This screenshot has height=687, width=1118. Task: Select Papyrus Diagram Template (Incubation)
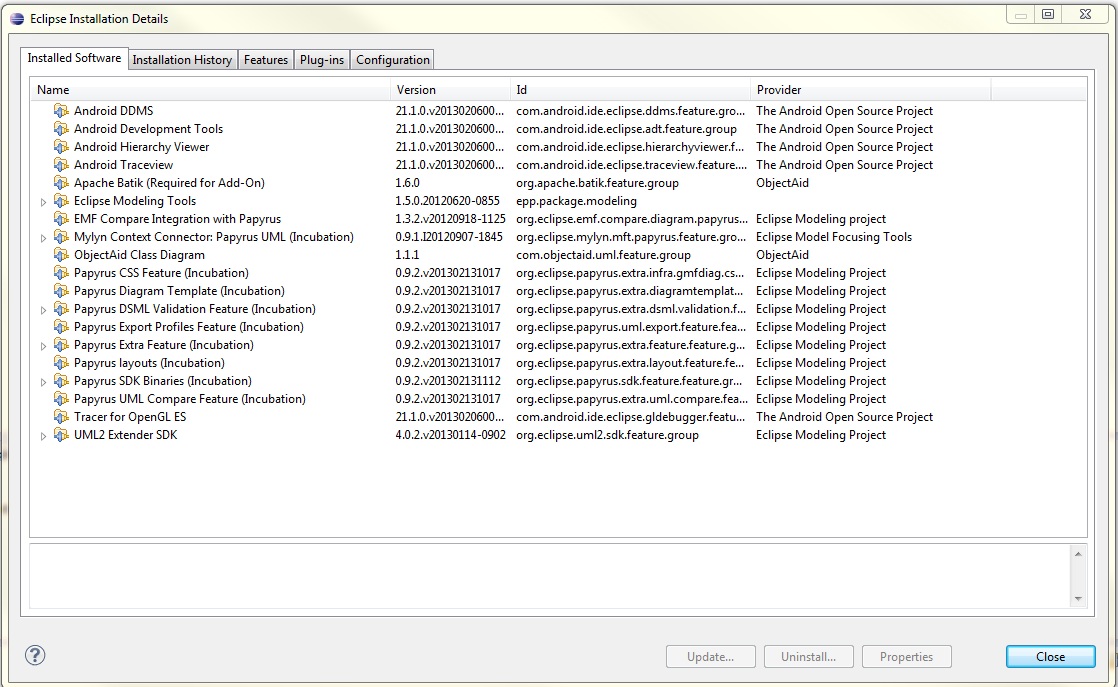pos(558,291)
